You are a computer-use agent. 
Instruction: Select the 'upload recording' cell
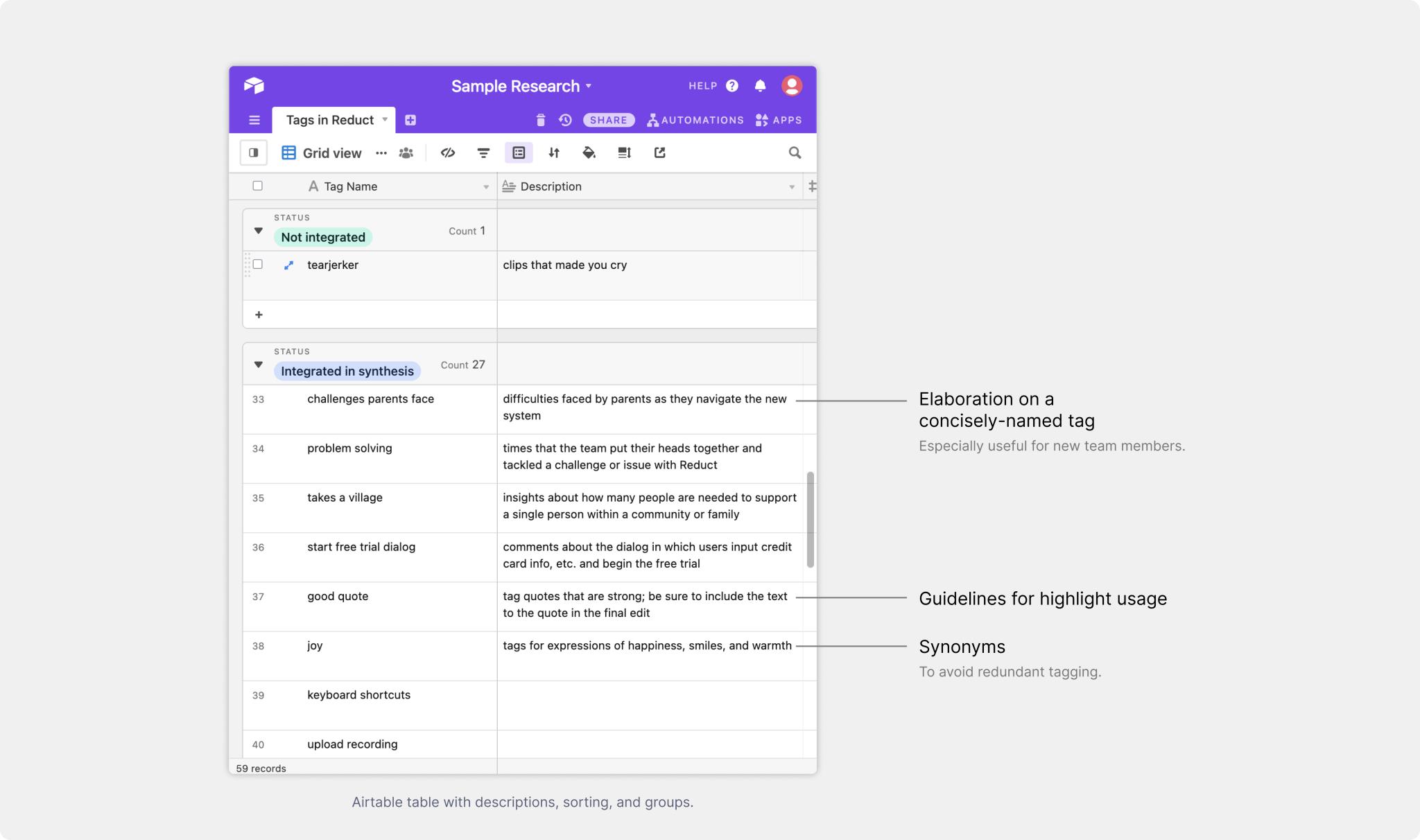[370, 744]
